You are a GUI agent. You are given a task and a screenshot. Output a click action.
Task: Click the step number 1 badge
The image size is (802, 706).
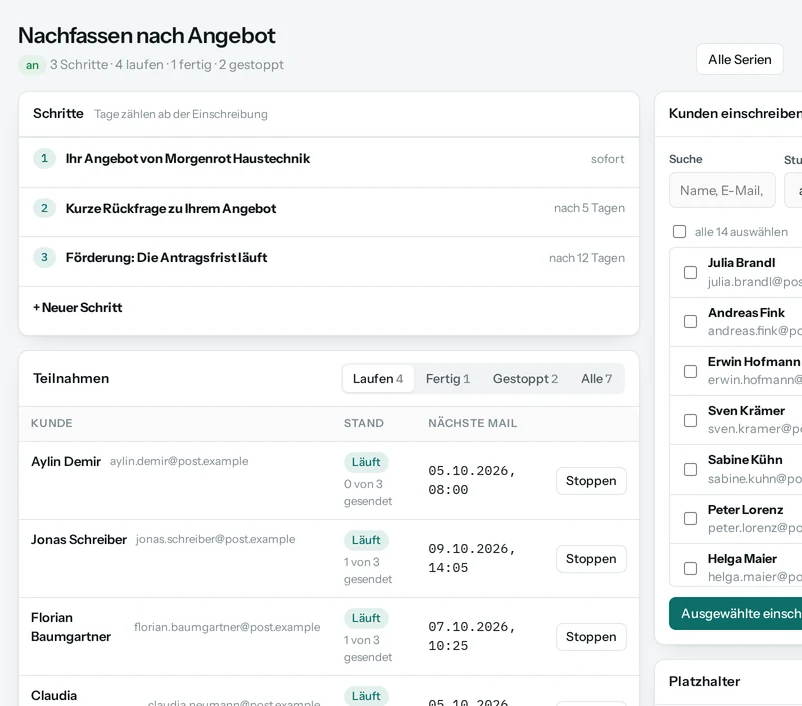[44, 159]
